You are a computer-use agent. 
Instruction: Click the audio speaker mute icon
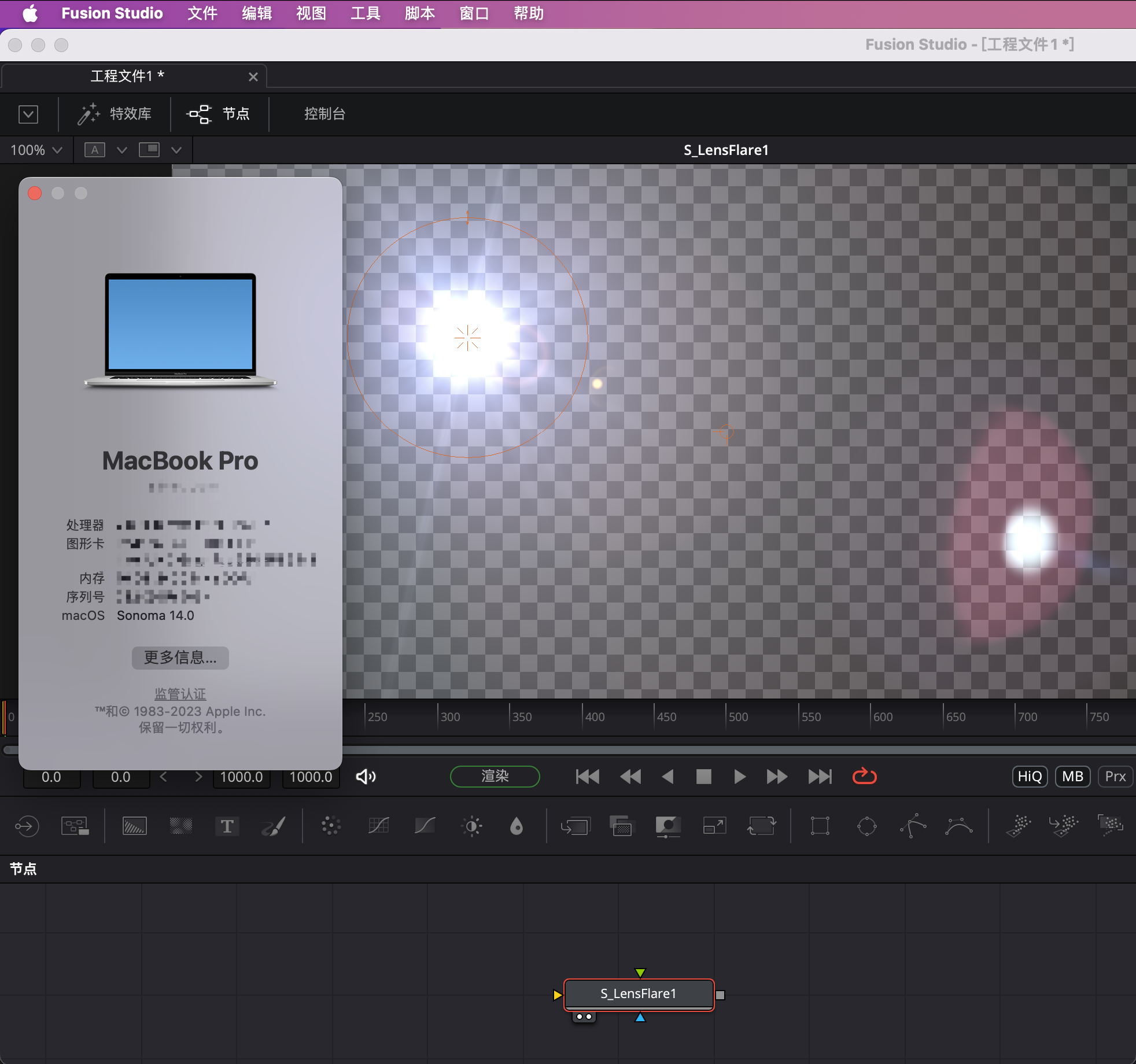coord(366,777)
